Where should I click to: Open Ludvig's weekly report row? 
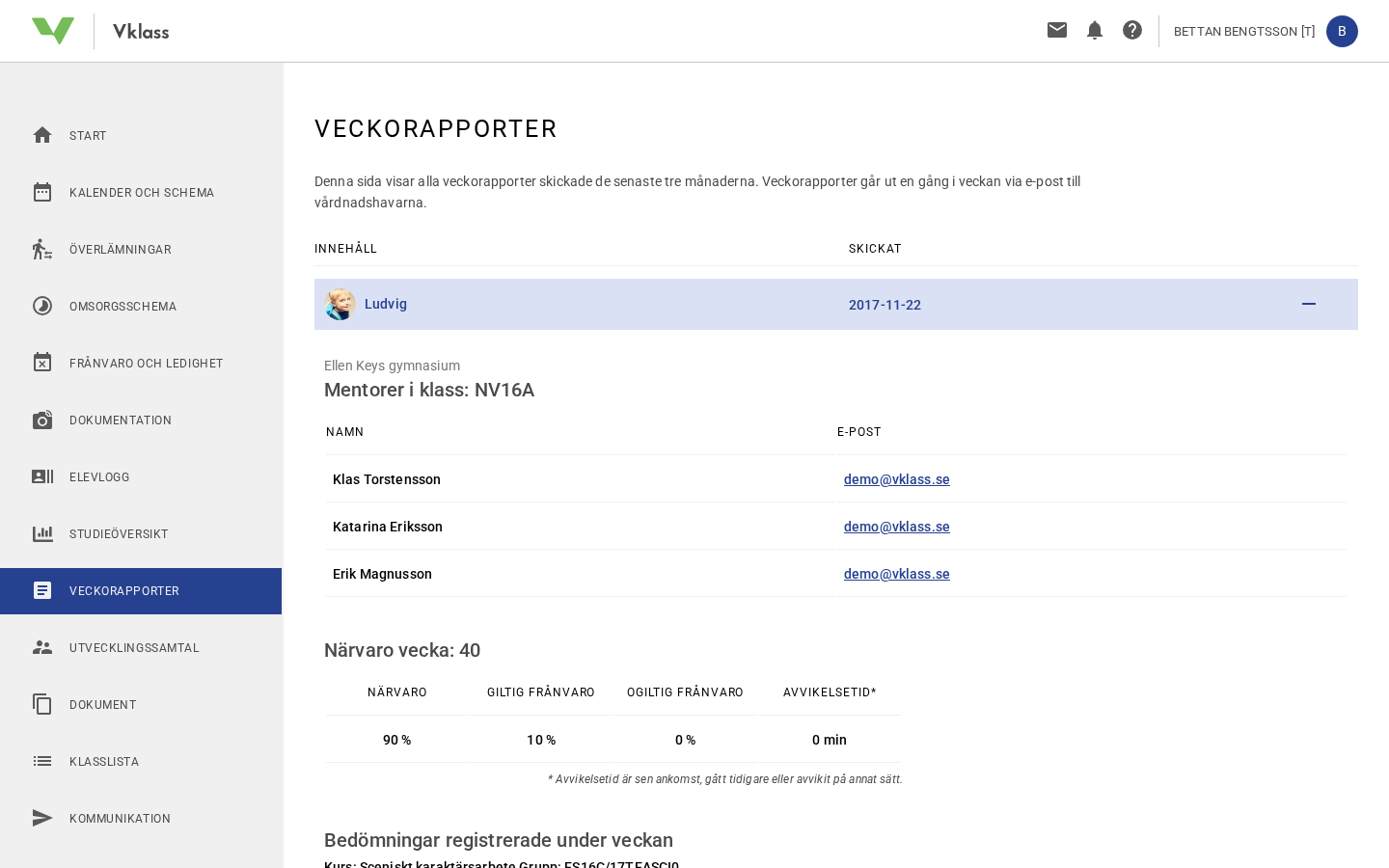(x=836, y=305)
